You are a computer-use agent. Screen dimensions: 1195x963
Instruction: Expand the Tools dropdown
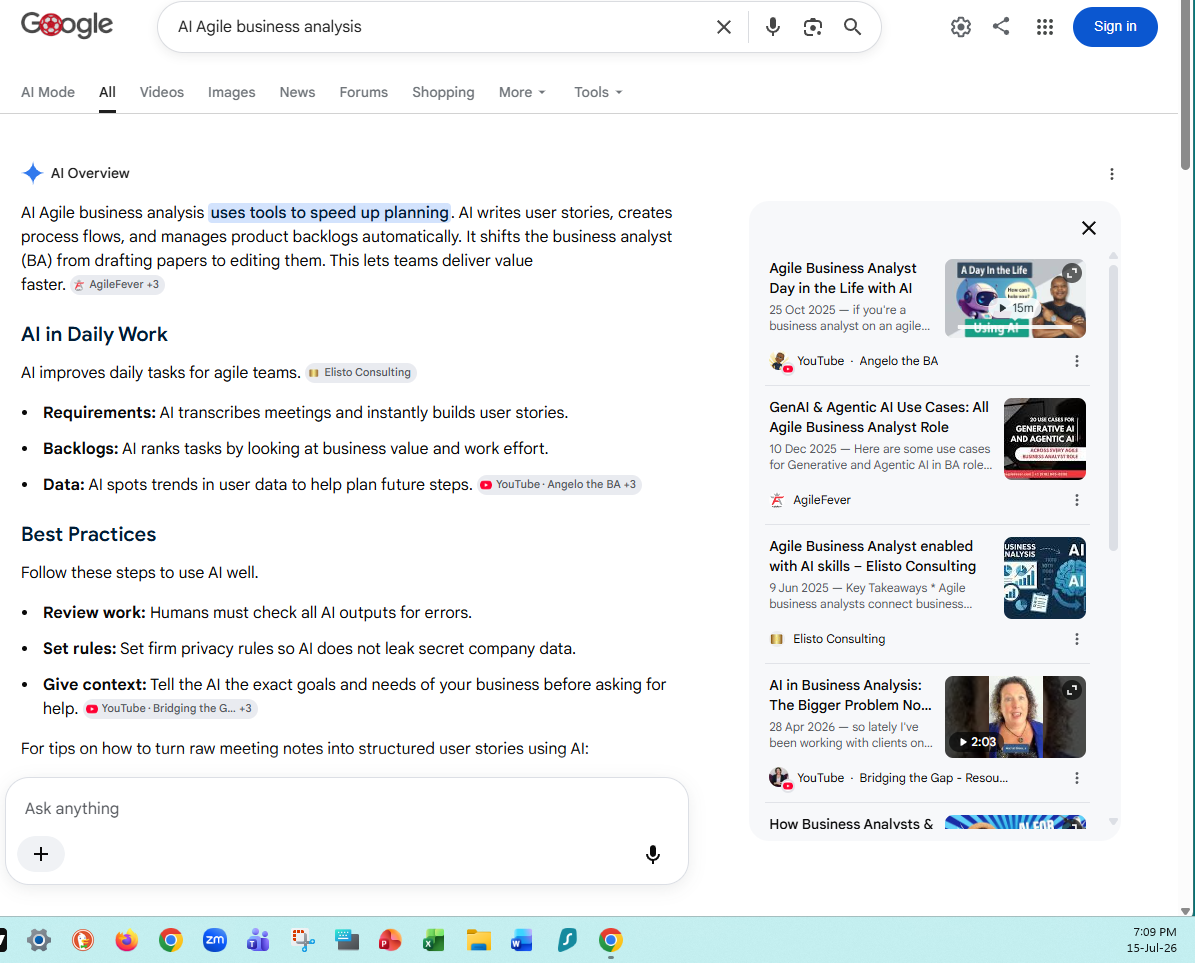[598, 92]
